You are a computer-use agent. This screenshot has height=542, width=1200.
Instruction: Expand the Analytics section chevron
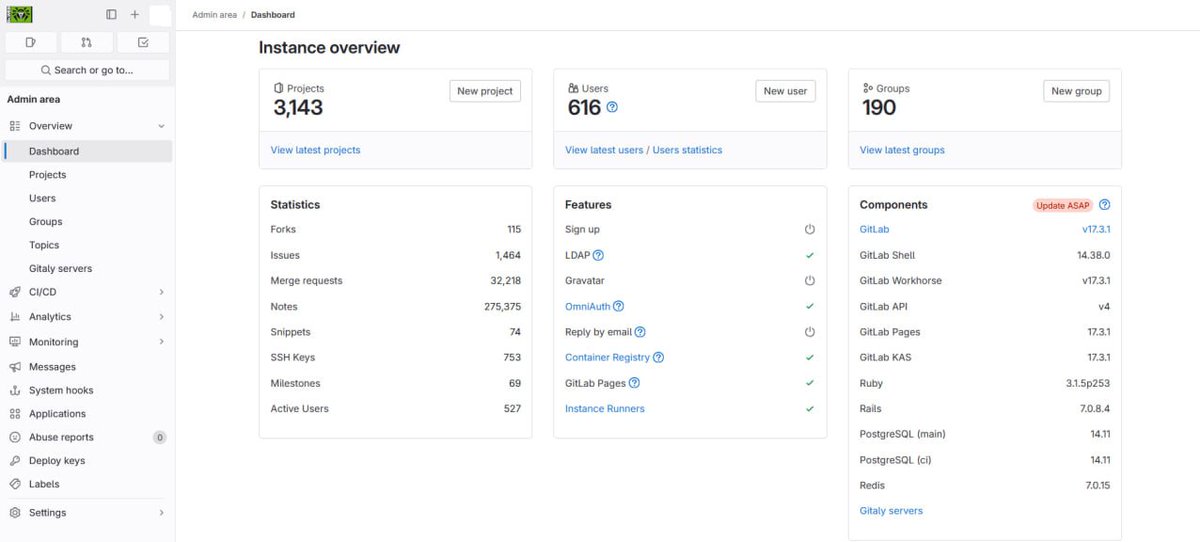[161, 317]
